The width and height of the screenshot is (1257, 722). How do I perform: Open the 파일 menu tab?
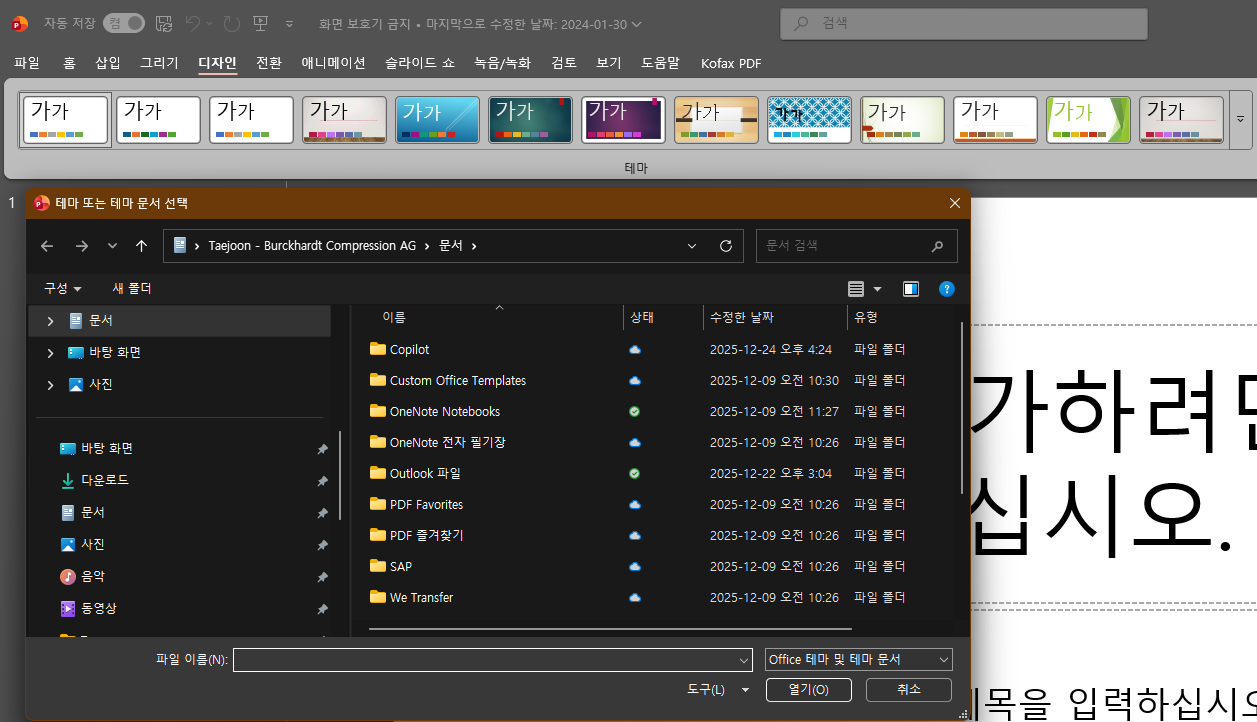point(27,63)
